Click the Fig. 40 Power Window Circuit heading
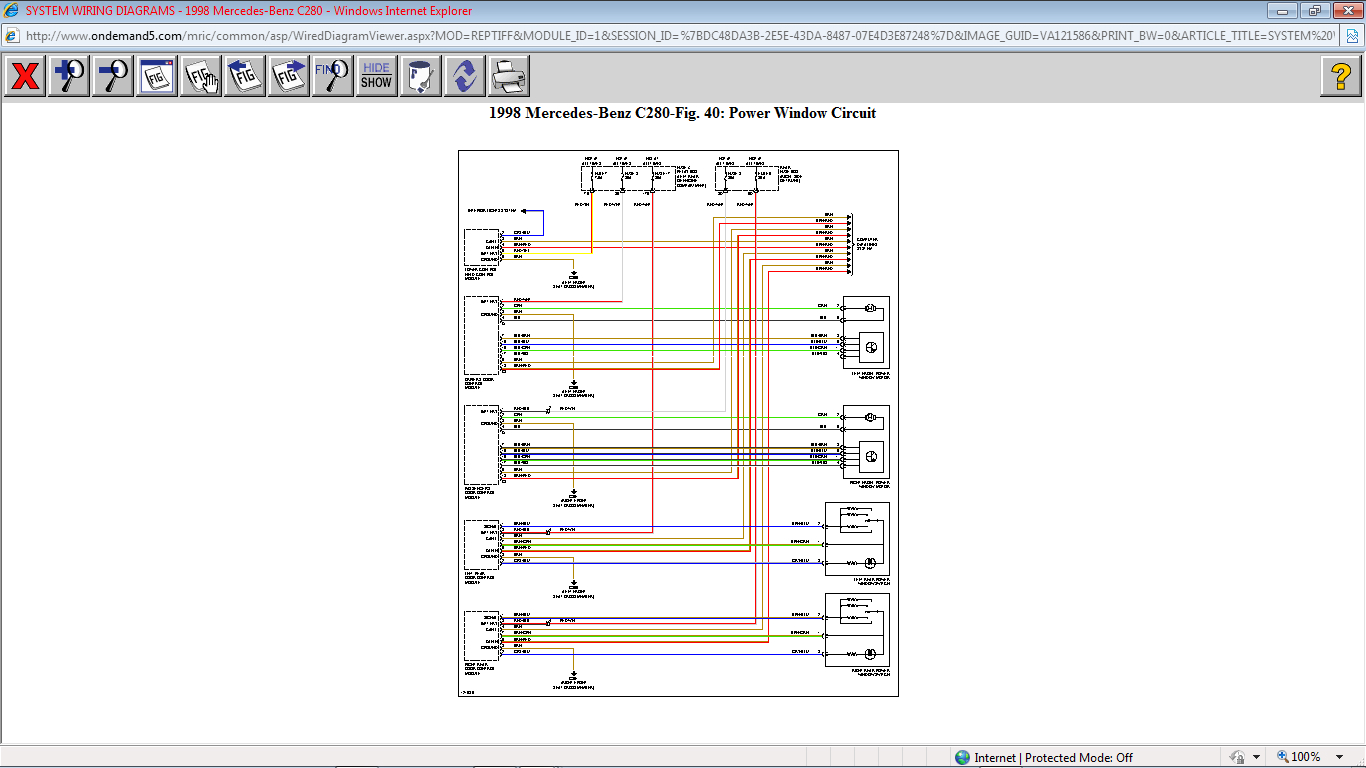 tap(682, 113)
